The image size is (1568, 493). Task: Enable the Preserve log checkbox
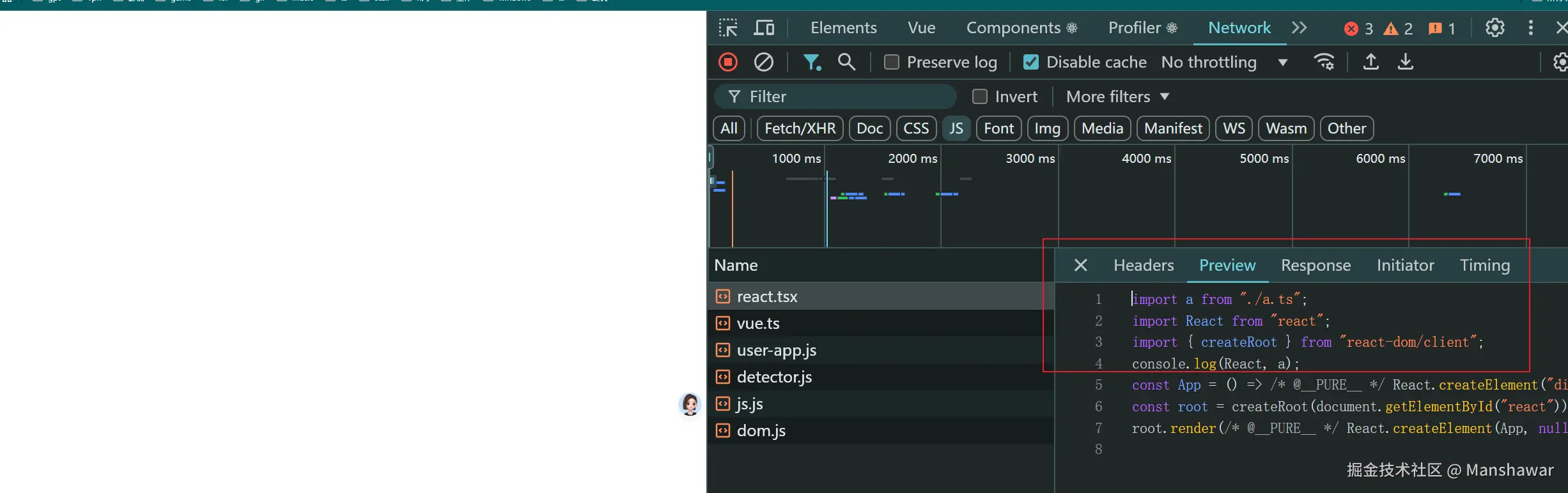pos(891,62)
